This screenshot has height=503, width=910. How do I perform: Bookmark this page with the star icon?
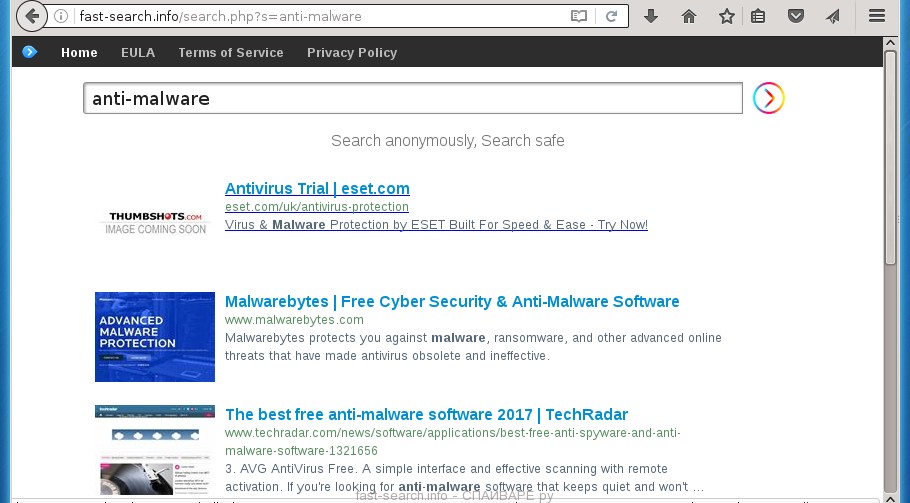pyautogui.click(x=727, y=16)
